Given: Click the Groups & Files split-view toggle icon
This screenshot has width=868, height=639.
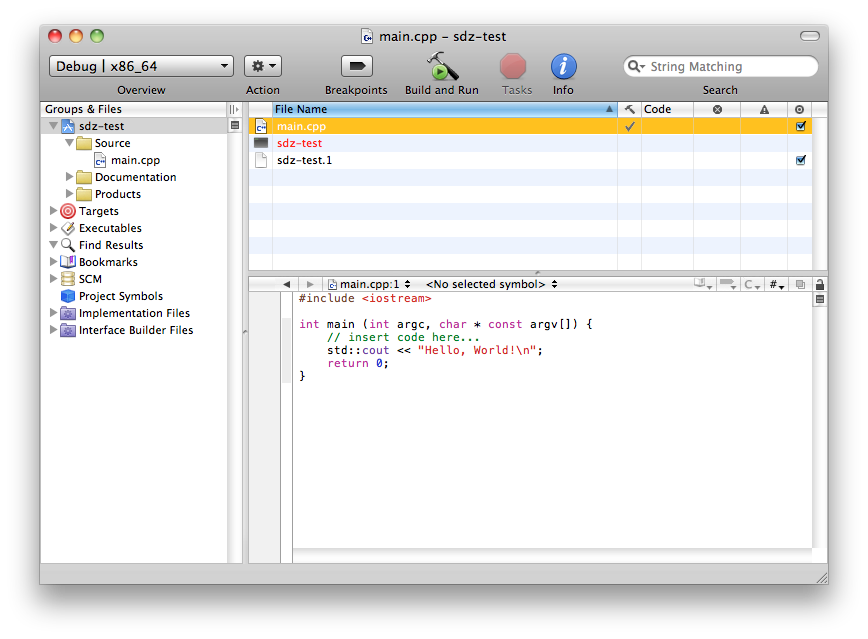Looking at the screenshot, I should pos(234,110).
